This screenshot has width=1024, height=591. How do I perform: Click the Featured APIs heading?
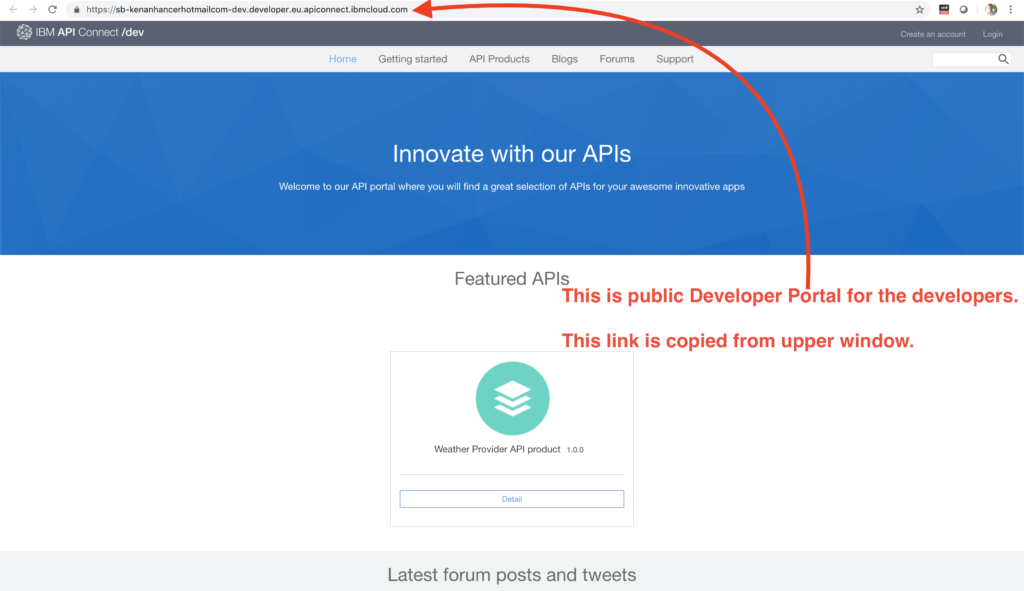pyautogui.click(x=511, y=278)
